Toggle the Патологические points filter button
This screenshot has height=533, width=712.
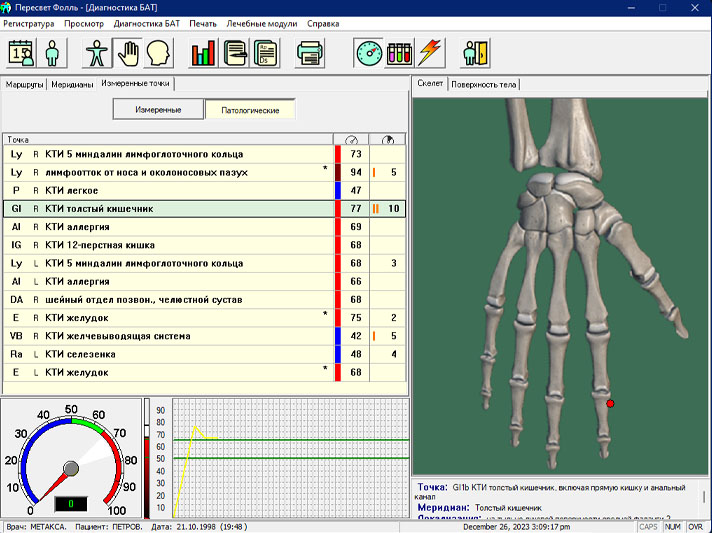tap(250, 109)
